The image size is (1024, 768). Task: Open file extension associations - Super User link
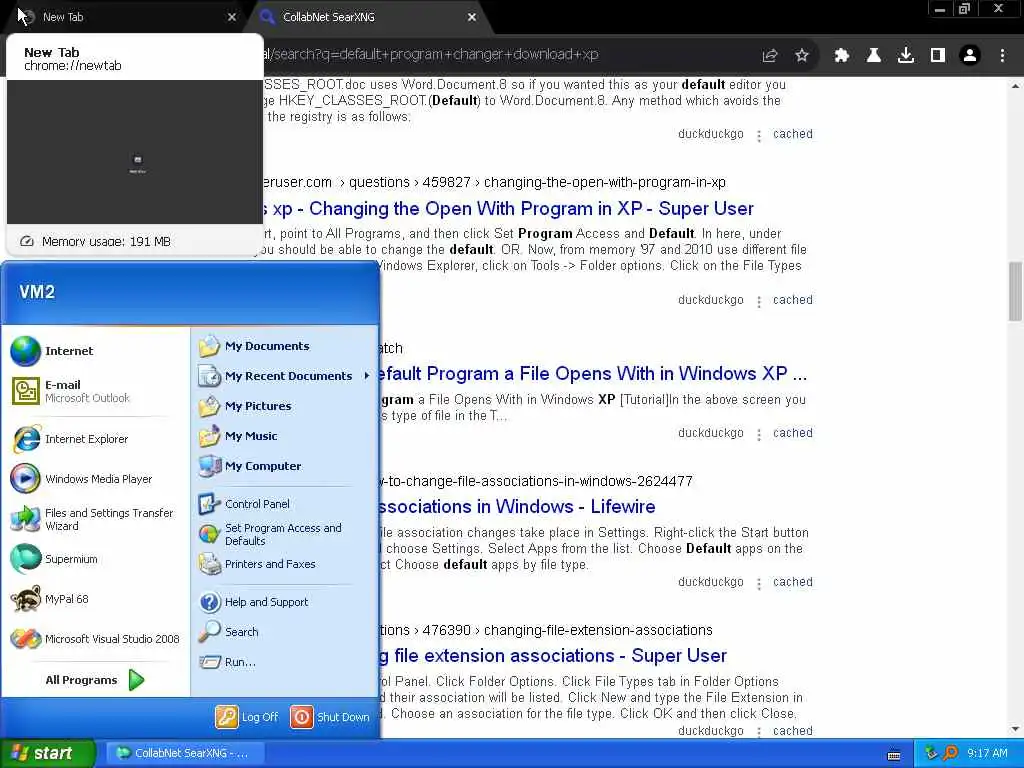pyautogui.click(x=553, y=656)
